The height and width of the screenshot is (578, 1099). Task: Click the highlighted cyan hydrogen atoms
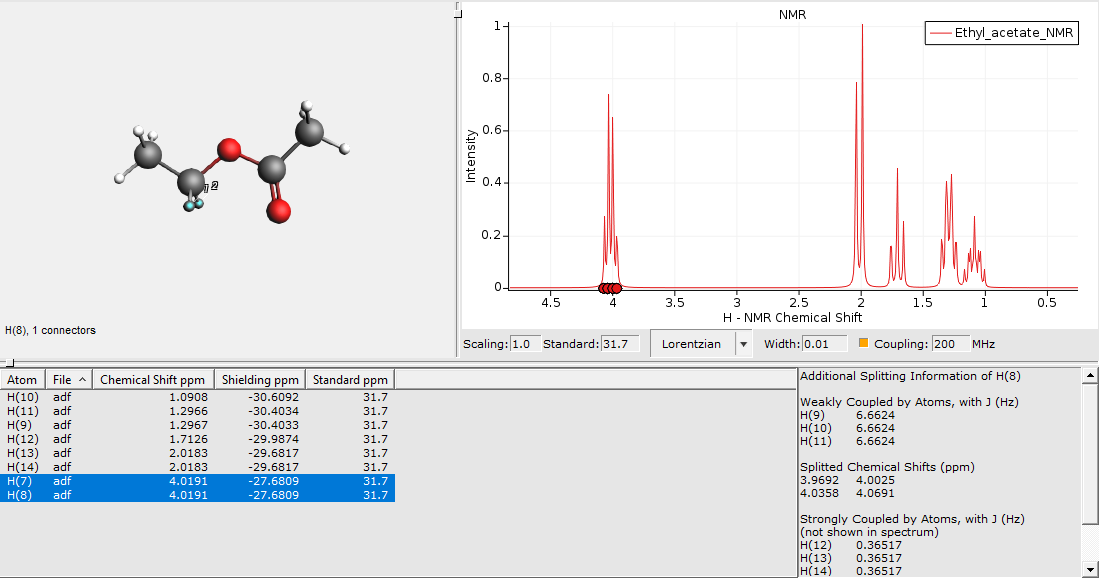click(x=193, y=205)
